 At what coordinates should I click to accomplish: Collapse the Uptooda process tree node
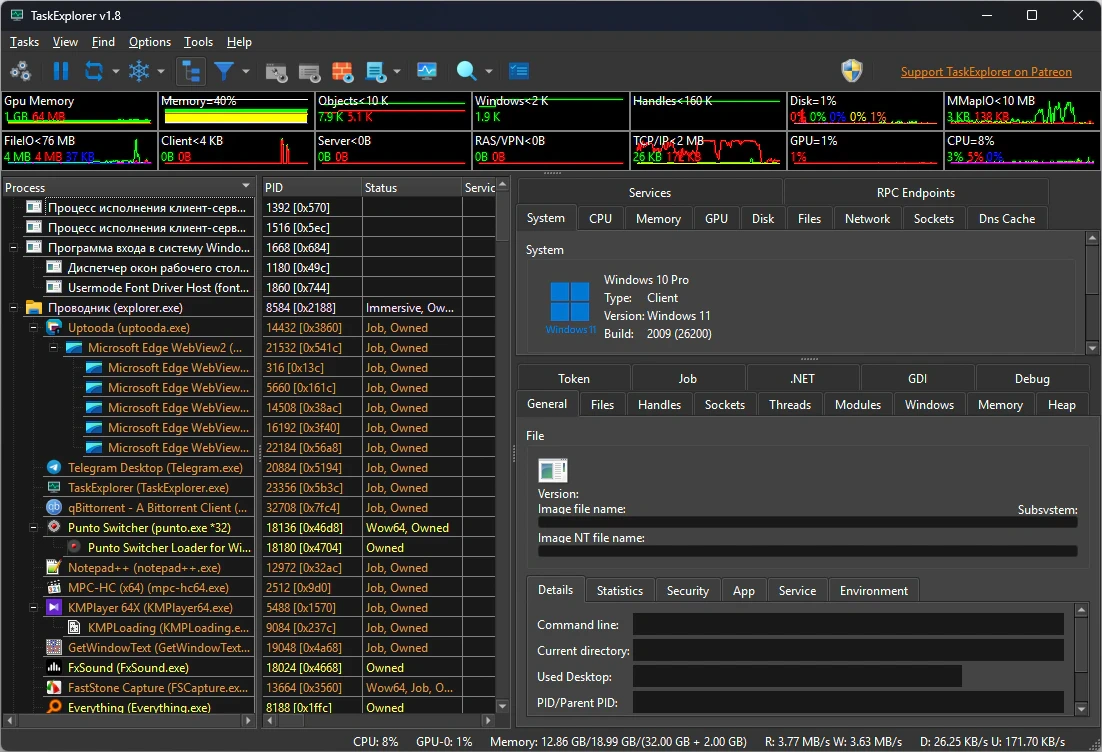pos(33,328)
